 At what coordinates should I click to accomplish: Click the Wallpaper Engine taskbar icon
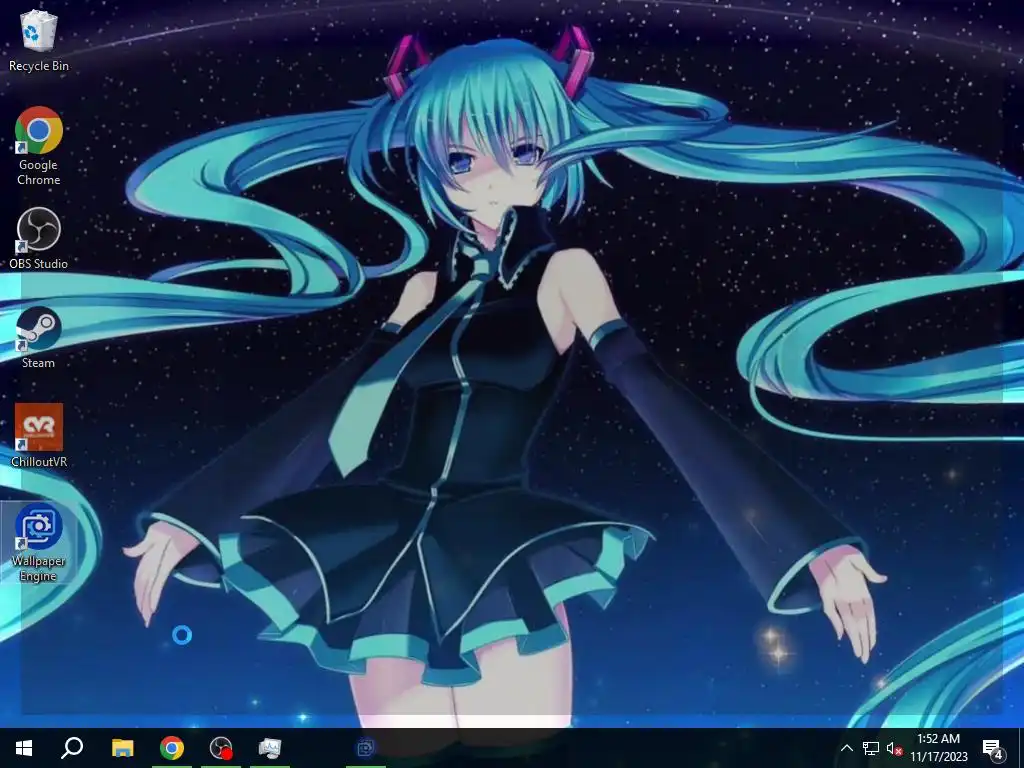[x=366, y=748]
